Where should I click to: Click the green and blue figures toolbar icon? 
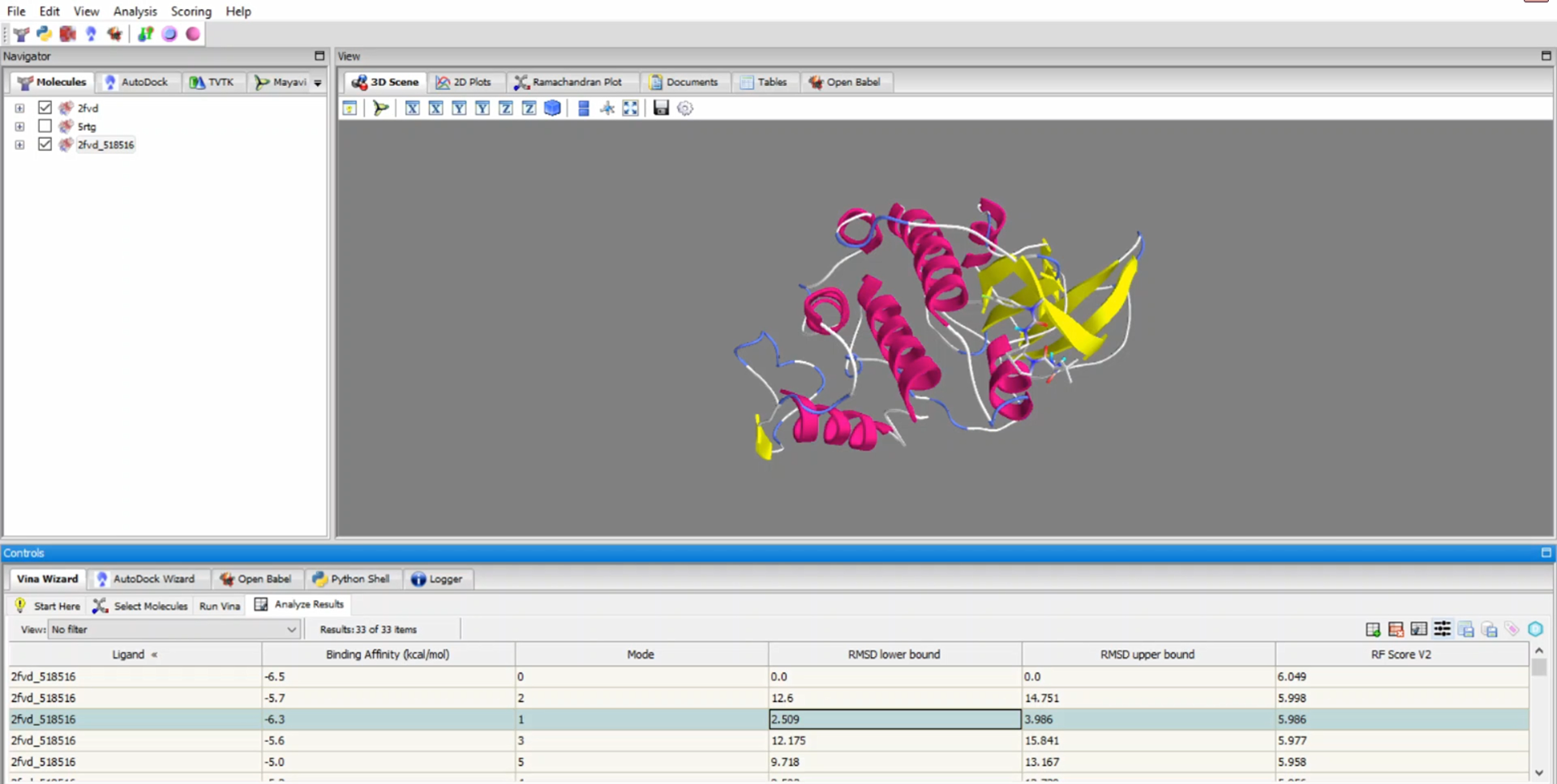pos(145,33)
